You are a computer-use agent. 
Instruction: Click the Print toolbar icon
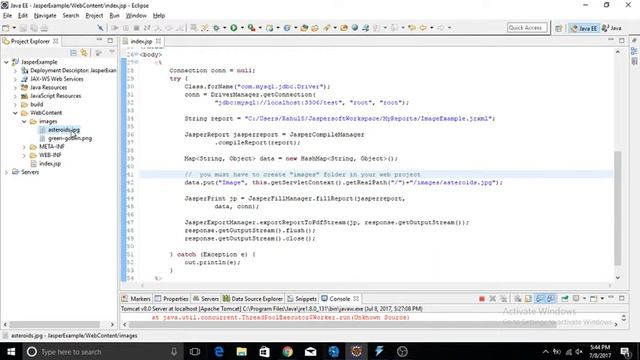[x=44, y=28]
